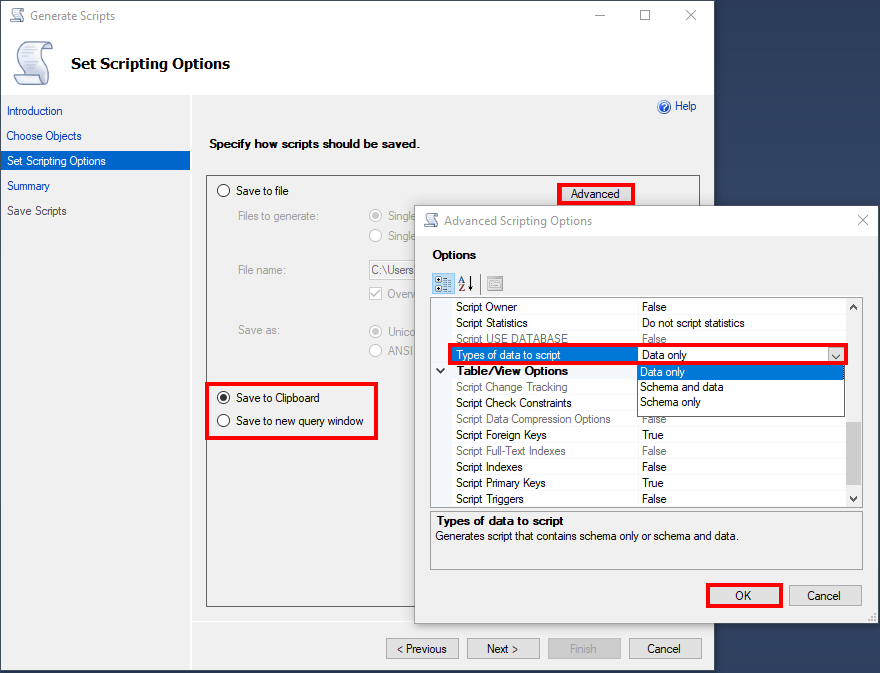The width and height of the screenshot is (880, 673).
Task: Select the Save to Clipboard option
Action: pyautogui.click(x=224, y=398)
